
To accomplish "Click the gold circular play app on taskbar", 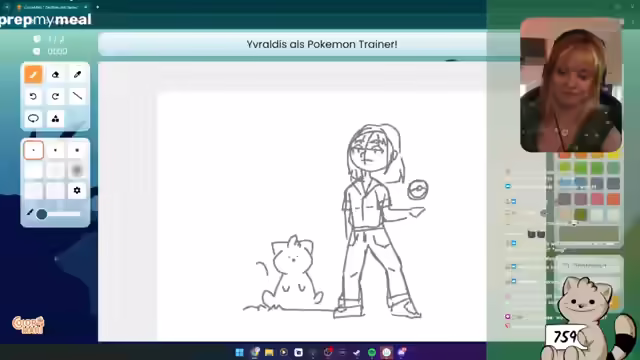I will 284,352.
